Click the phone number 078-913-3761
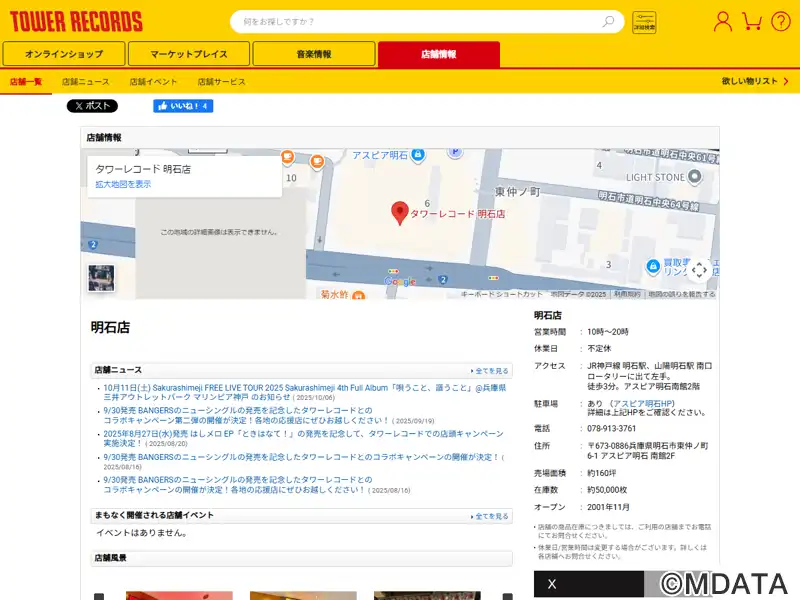The width and height of the screenshot is (800, 600). pyautogui.click(x=611, y=429)
